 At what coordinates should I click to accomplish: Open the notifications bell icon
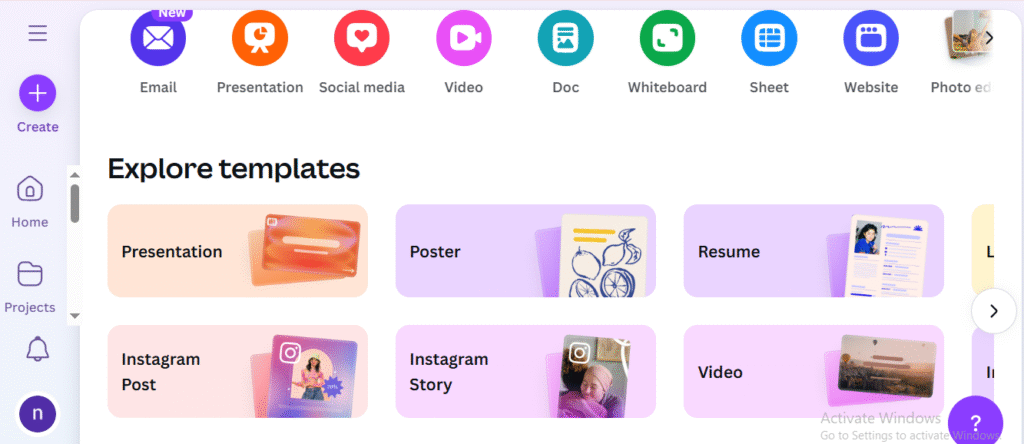point(38,348)
